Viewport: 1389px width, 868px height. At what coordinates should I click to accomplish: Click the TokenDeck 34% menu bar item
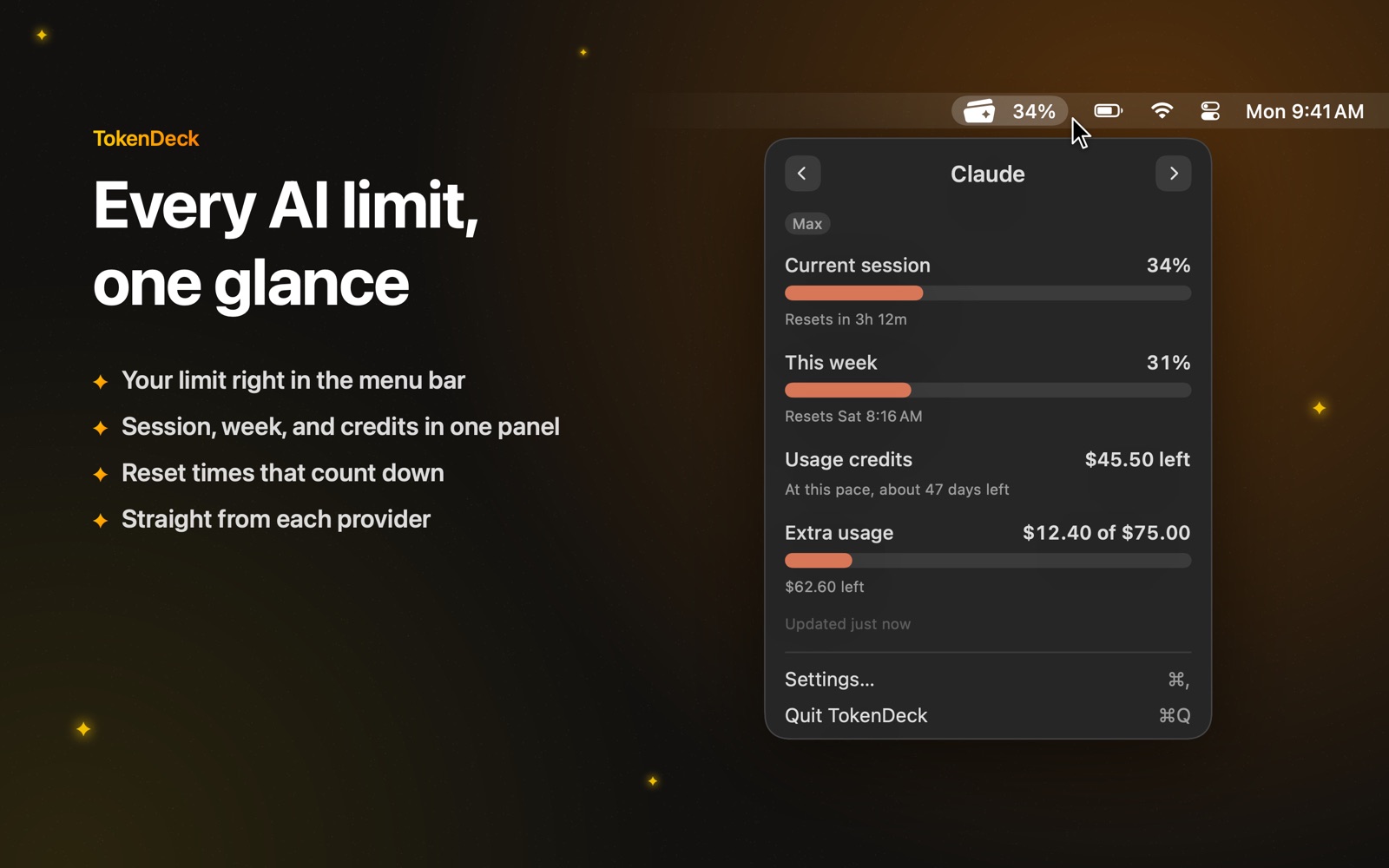[x=1010, y=111]
